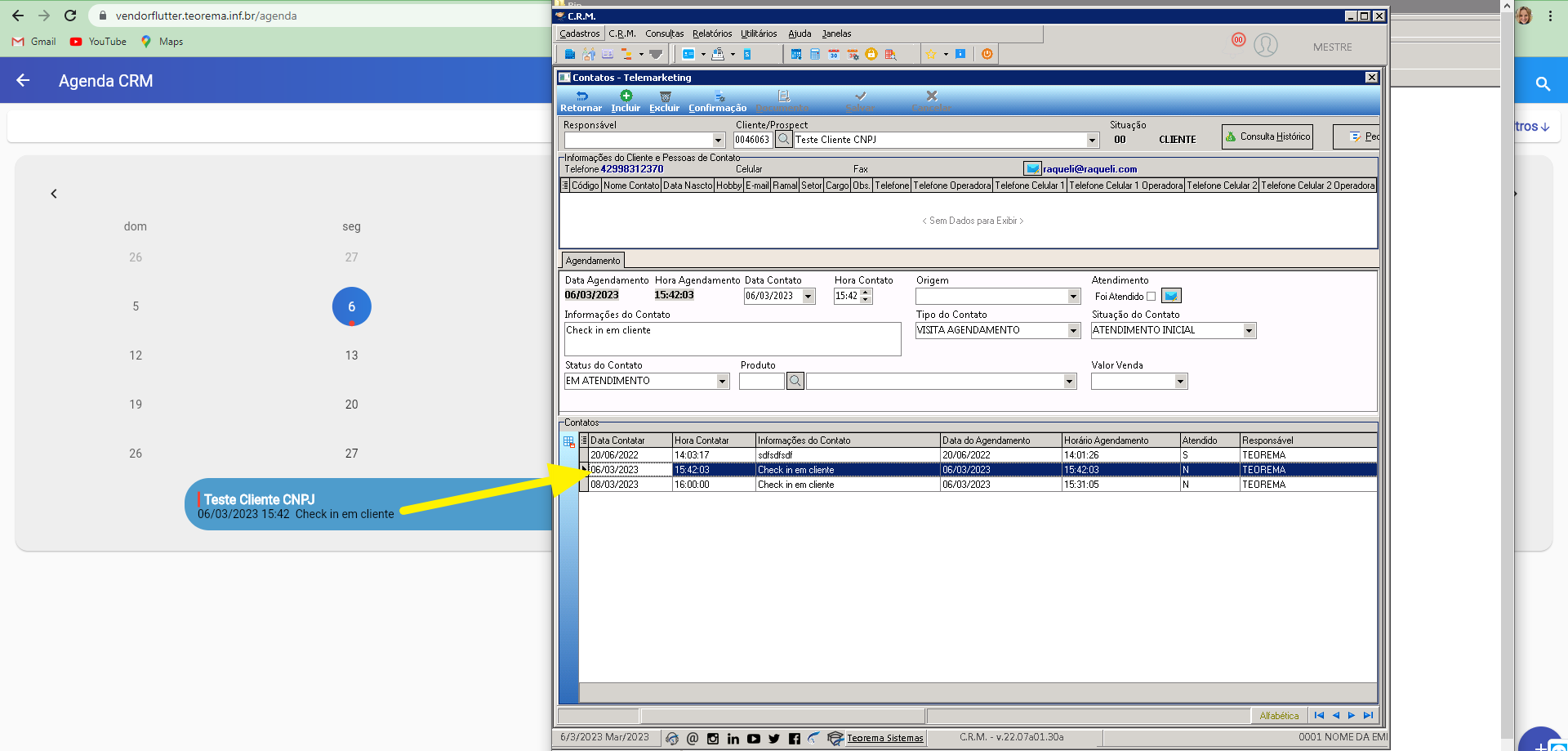The width and height of the screenshot is (1568, 751).
Task: Click the red notification counter icon
Action: point(1239,39)
